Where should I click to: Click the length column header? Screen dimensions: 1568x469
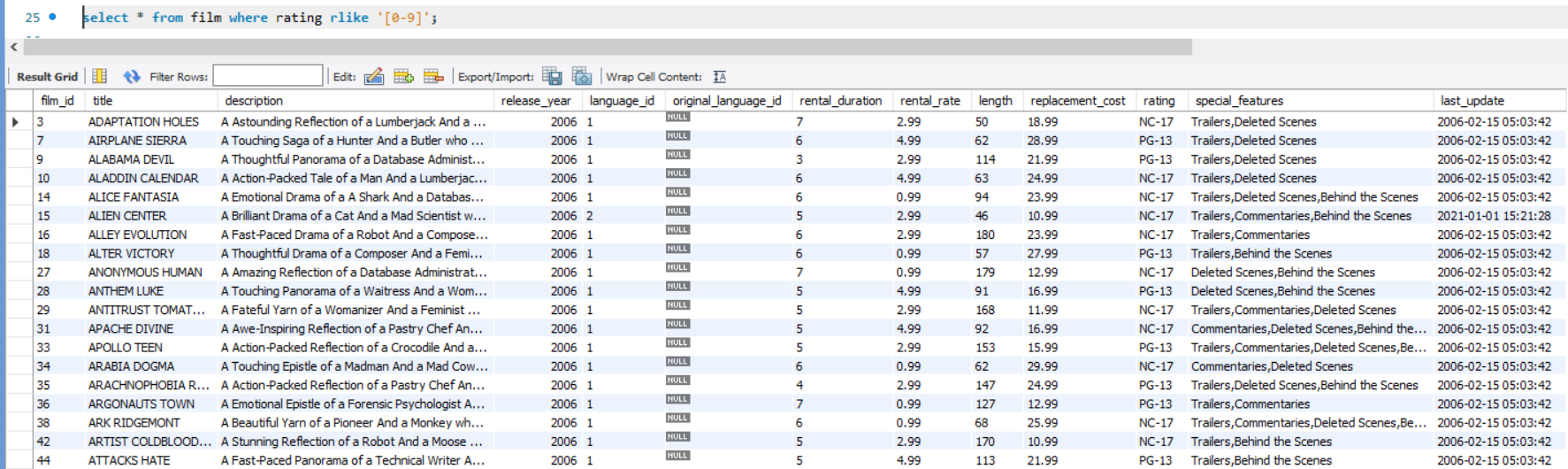coord(996,101)
